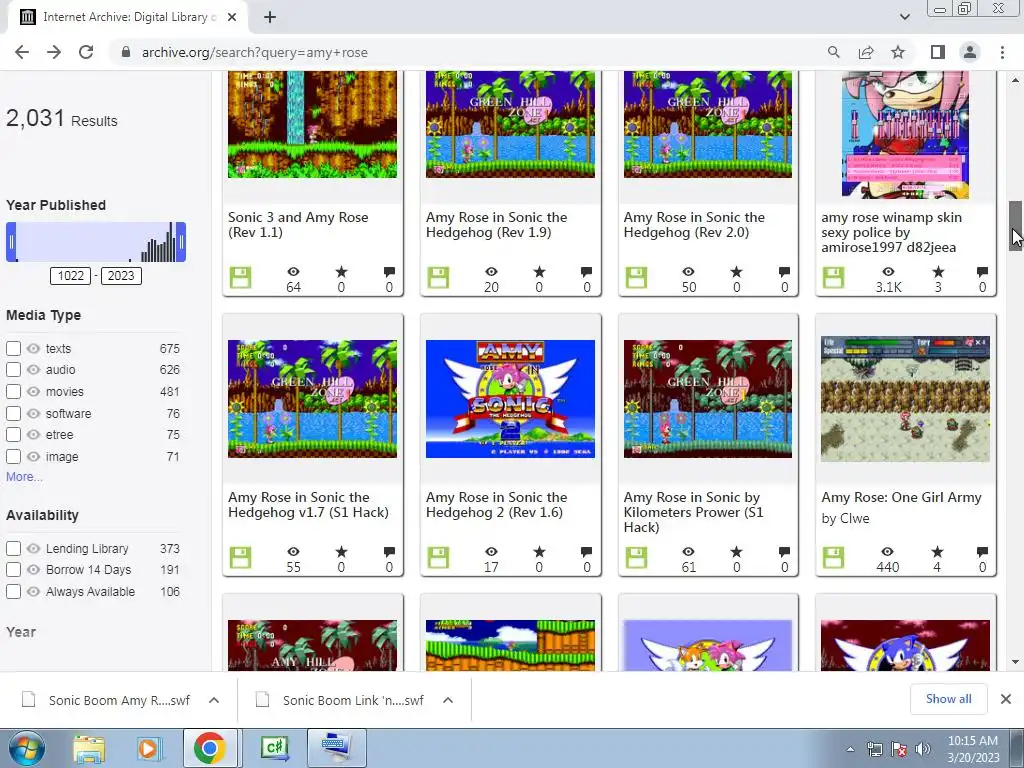1024x768 pixels.
Task: Check the audio media type checkbox
Action: coord(14,370)
